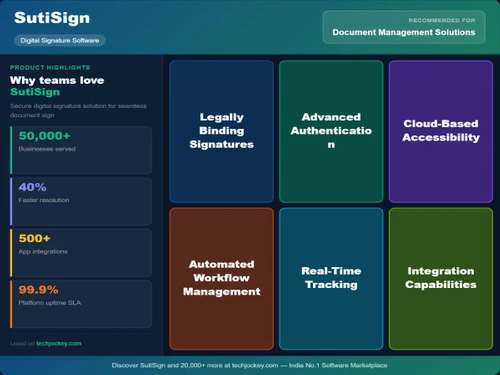Open the Cloud-Based Accessibility tile
The height and width of the screenshot is (375, 500).
441,131
